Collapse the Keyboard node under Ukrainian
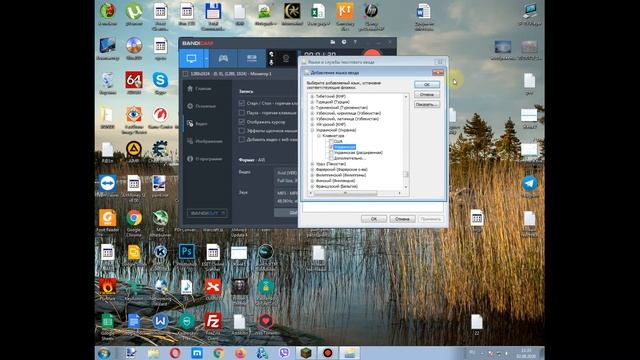The image size is (640, 360). coord(319,136)
